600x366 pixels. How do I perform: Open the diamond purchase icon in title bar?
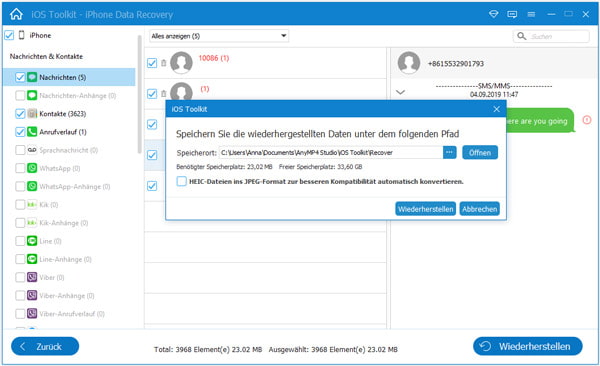click(x=494, y=14)
